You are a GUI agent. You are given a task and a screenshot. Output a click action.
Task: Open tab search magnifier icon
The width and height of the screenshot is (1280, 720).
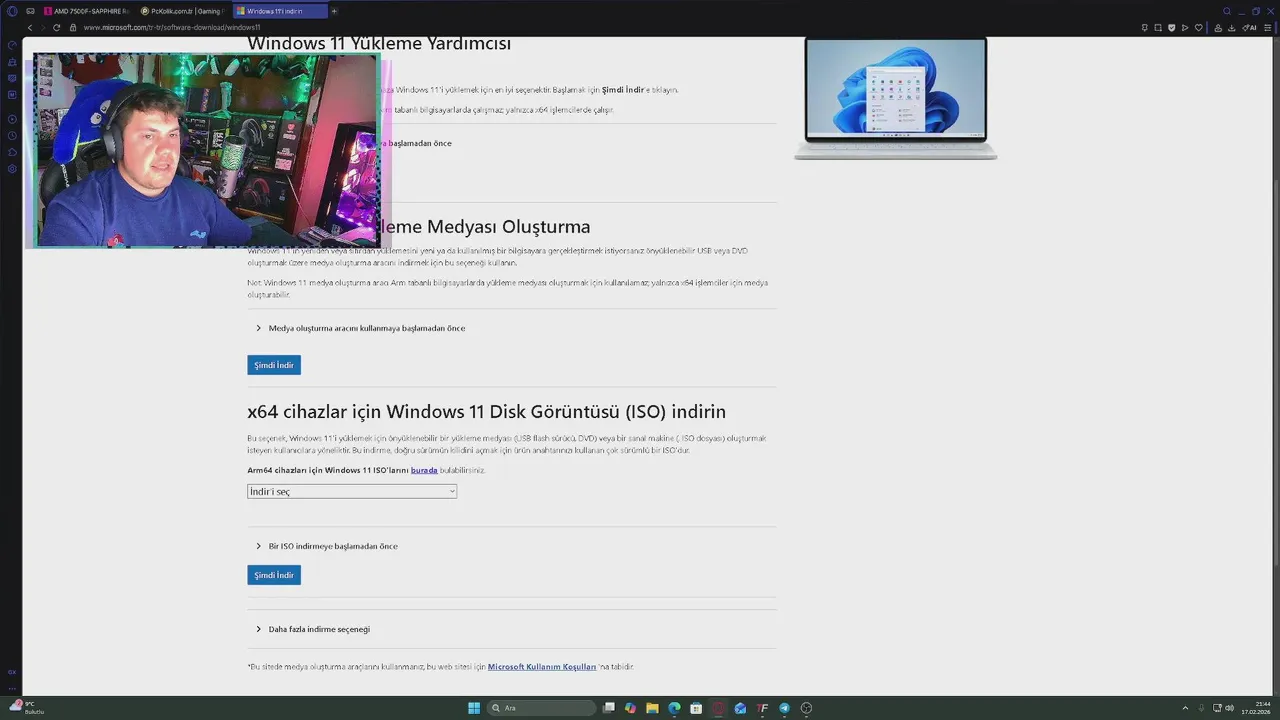tap(1227, 11)
